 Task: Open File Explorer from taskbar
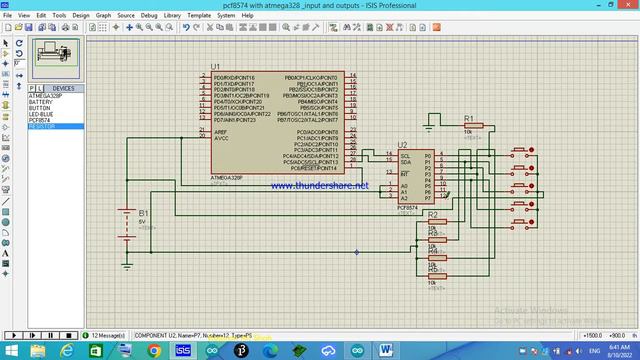tap(38, 351)
